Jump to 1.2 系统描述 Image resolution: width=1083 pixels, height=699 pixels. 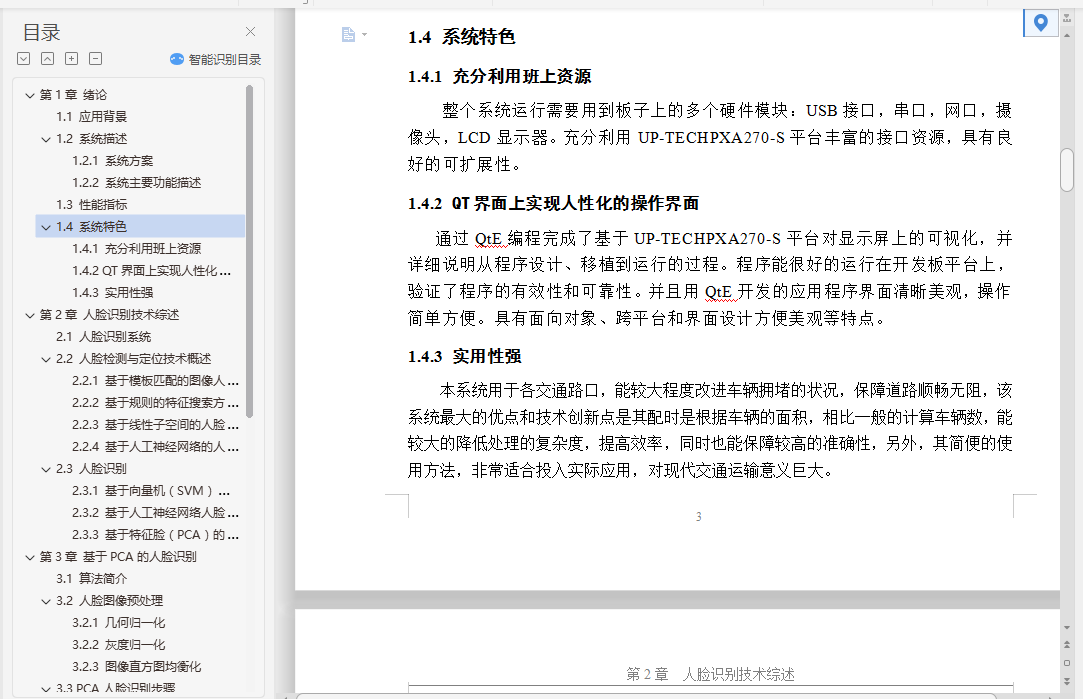coord(92,139)
